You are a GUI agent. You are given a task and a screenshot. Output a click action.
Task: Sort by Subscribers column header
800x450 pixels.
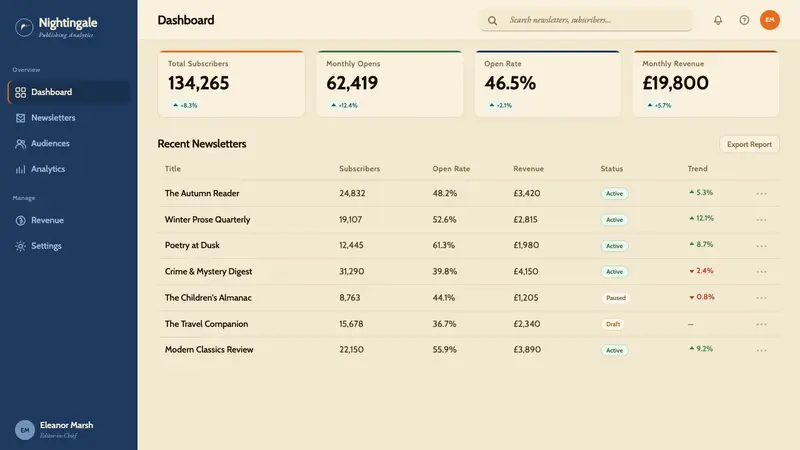tap(359, 169)
